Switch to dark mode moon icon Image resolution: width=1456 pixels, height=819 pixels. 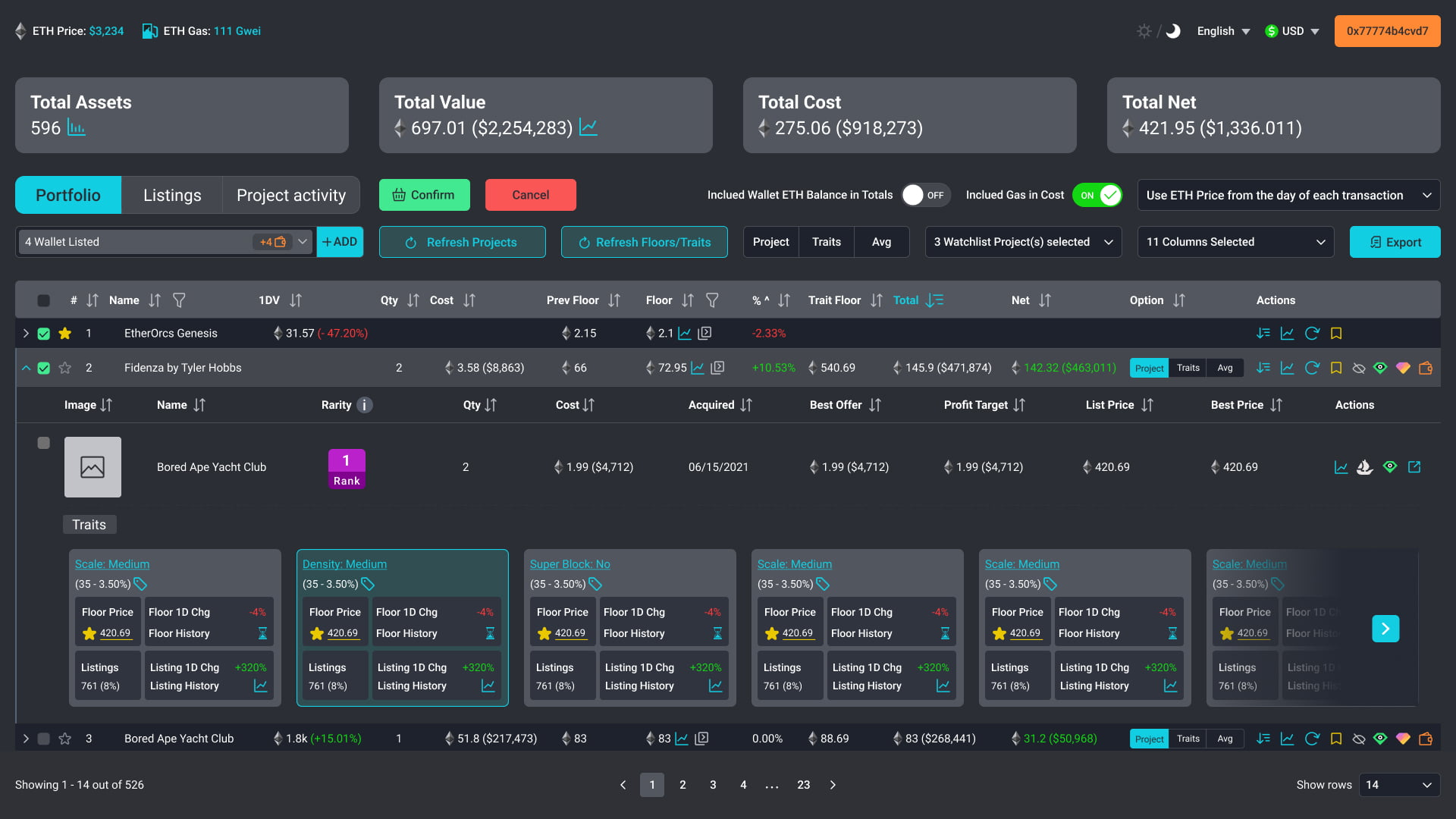click(x=1173, y=31)
